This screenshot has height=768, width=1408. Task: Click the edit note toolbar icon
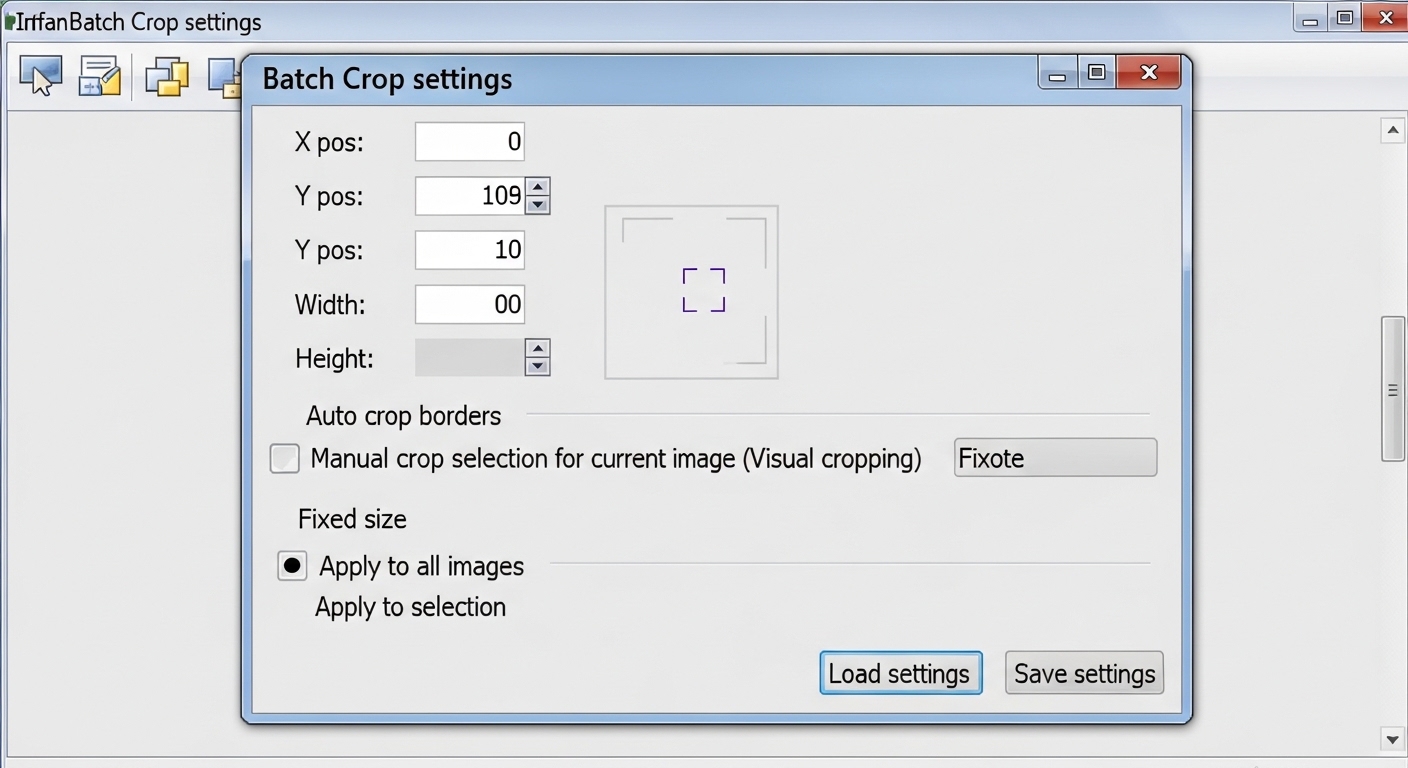point(99,76)
